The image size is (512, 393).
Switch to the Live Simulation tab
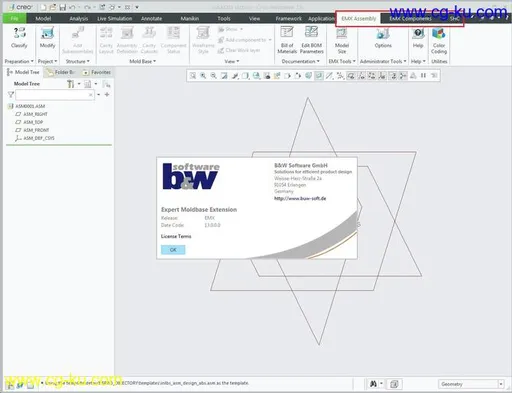tap(115, 18)
